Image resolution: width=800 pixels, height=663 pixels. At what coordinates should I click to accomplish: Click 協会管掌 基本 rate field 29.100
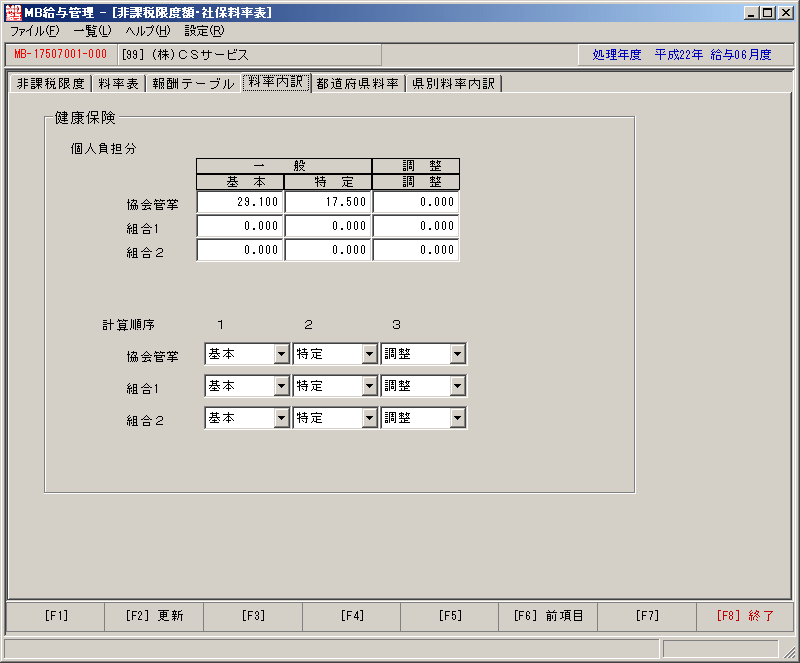[240, 202]
